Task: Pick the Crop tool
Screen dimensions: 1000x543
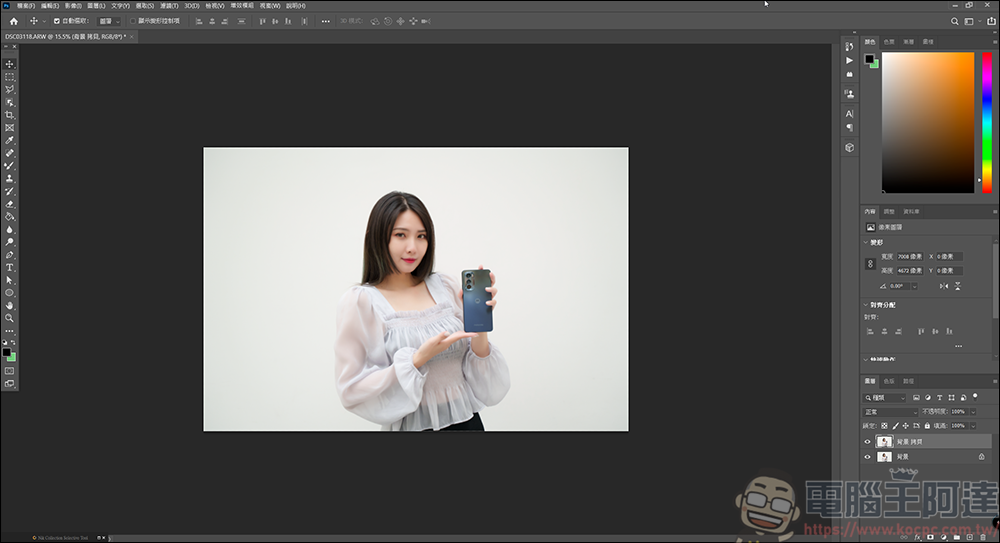Action: point(10,115)
